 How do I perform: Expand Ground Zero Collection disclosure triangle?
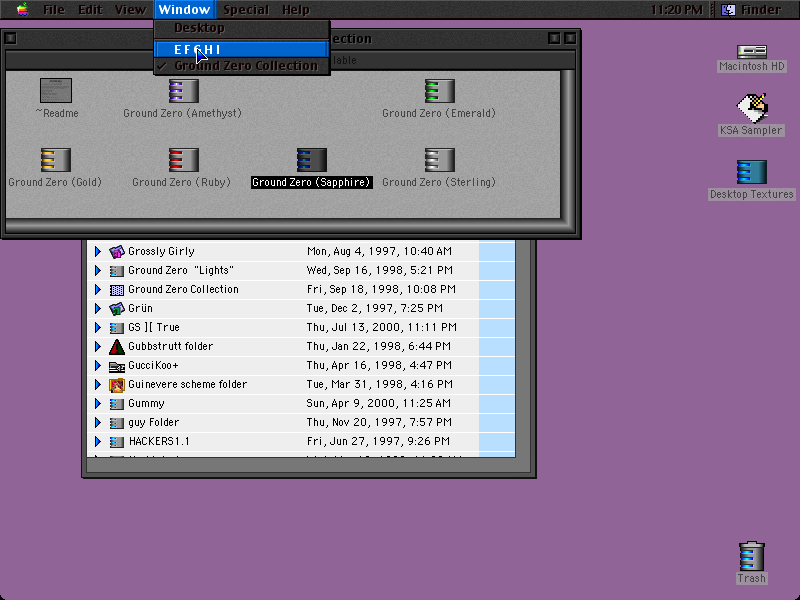97,289
